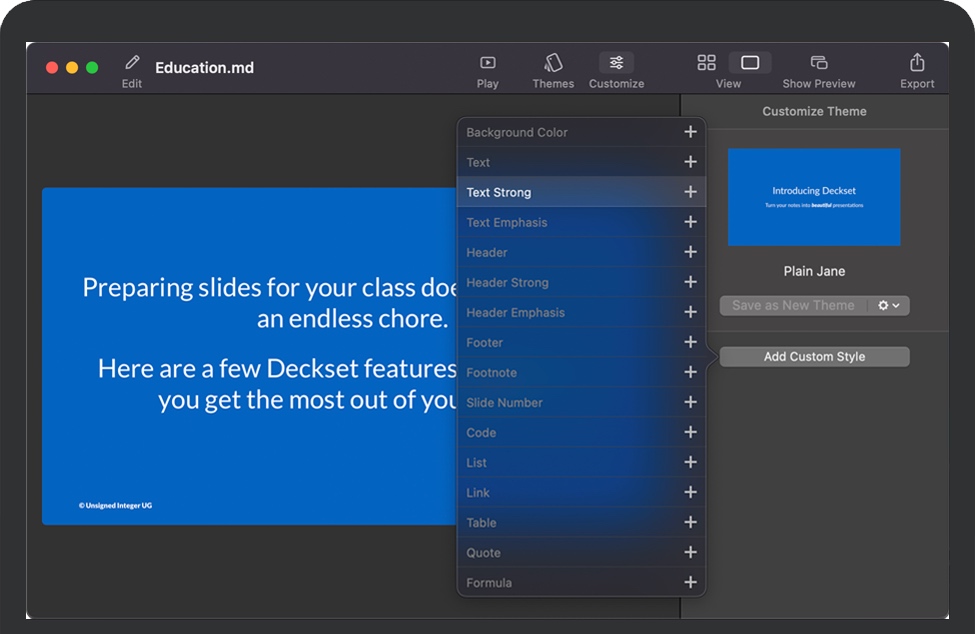This screenshot has width=975, height=634.
Task: Switch to grid view mode
Action: click(x=707, y=63)
